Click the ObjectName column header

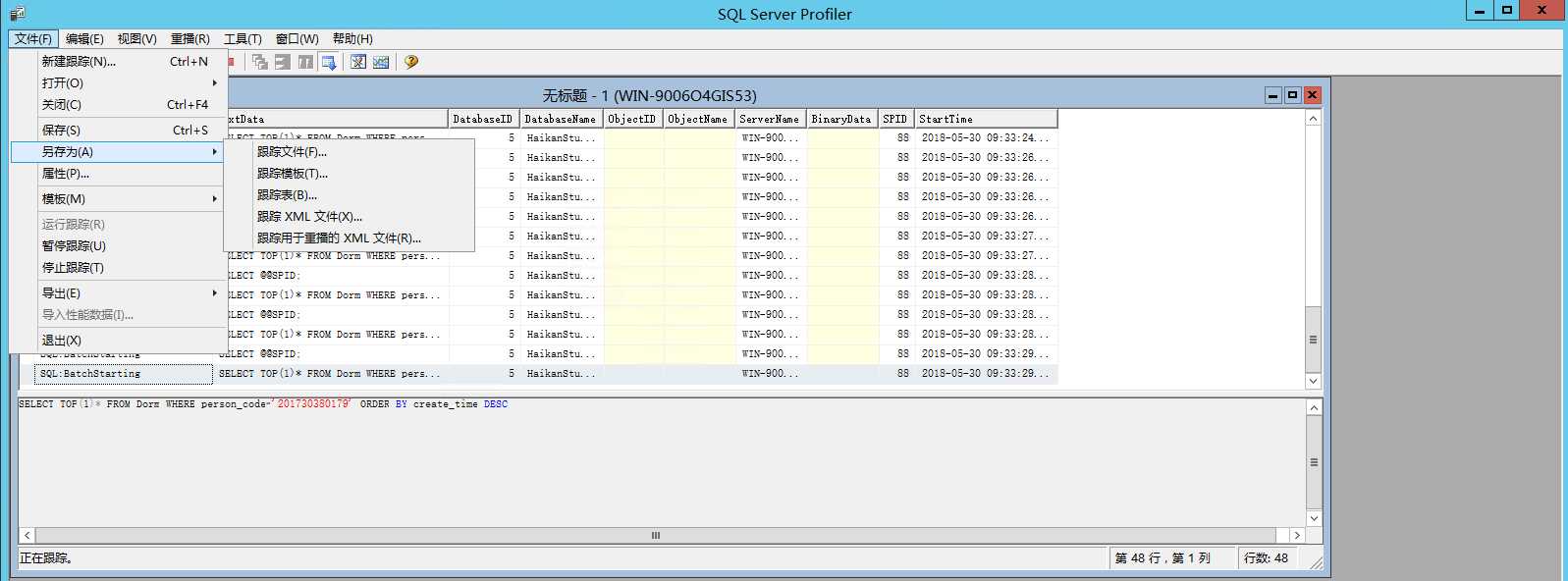click(x=698, y=119)
